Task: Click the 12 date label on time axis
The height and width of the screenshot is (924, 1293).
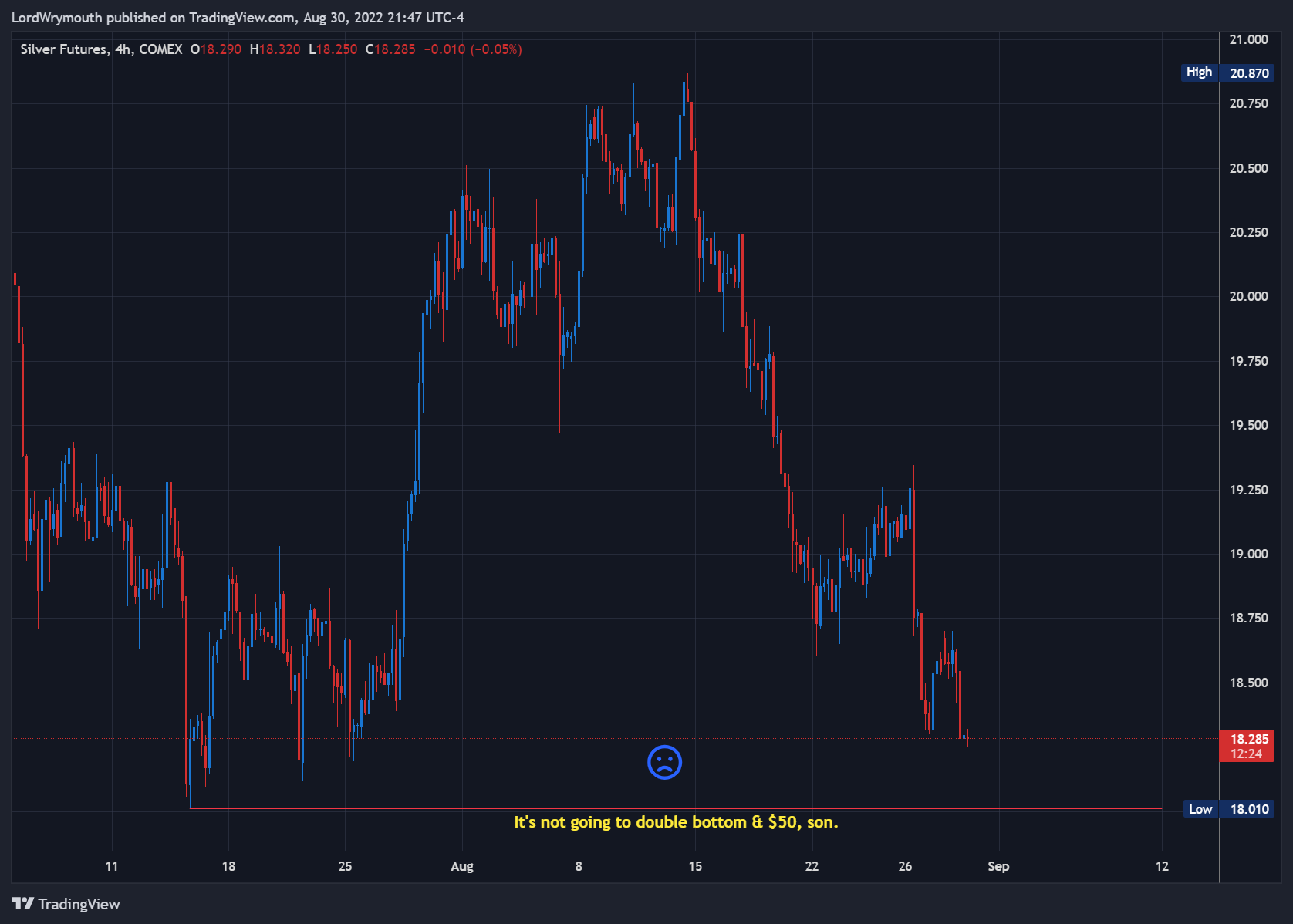Action: click(x=1162, y=866)
